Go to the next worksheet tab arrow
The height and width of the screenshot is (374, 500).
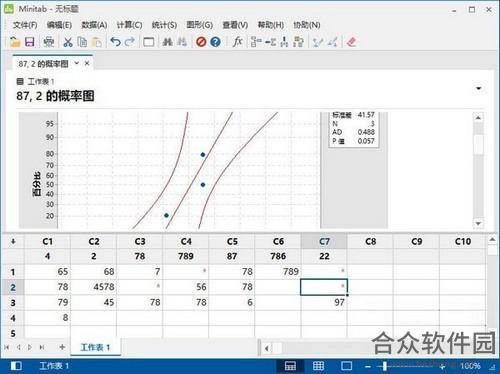point(30,347)
